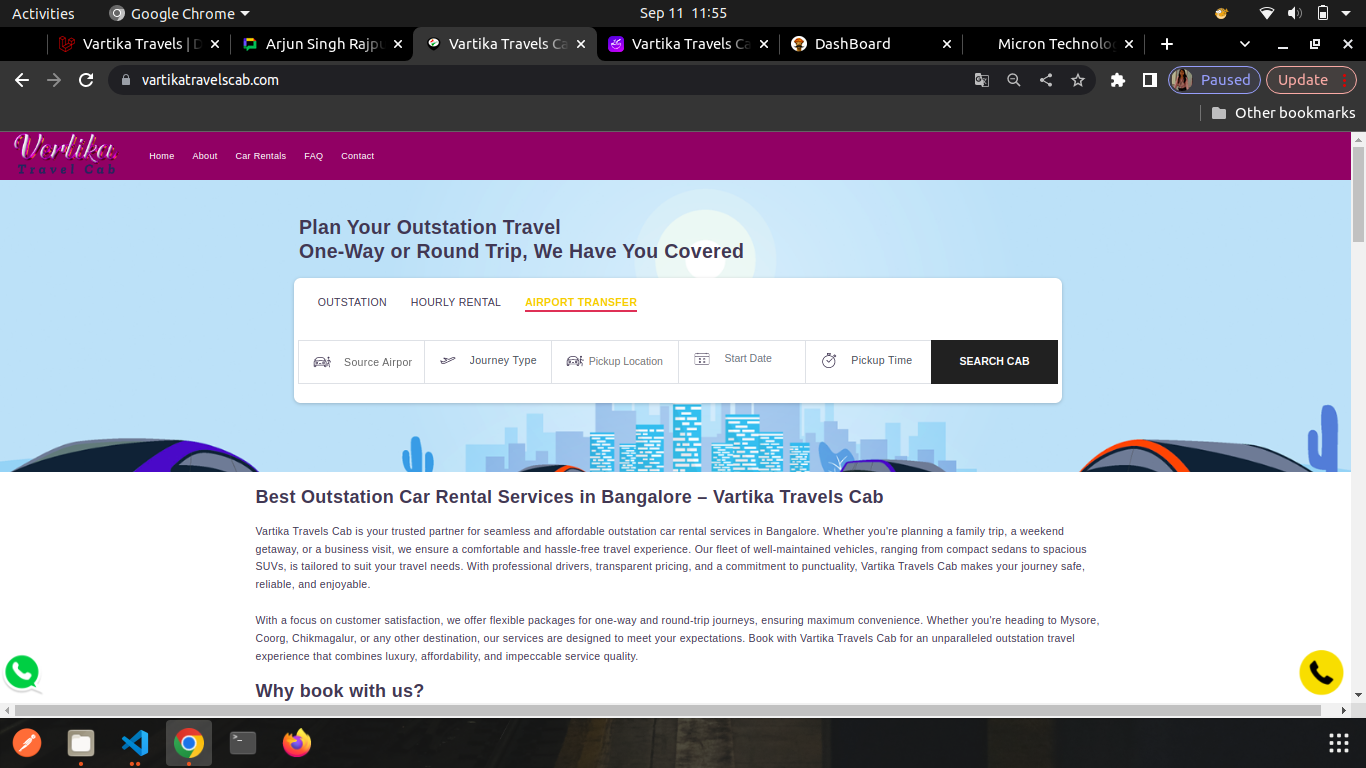Select the Outstation tab
The height and width of the screenshot is (768, 1366).
(352, 302)
